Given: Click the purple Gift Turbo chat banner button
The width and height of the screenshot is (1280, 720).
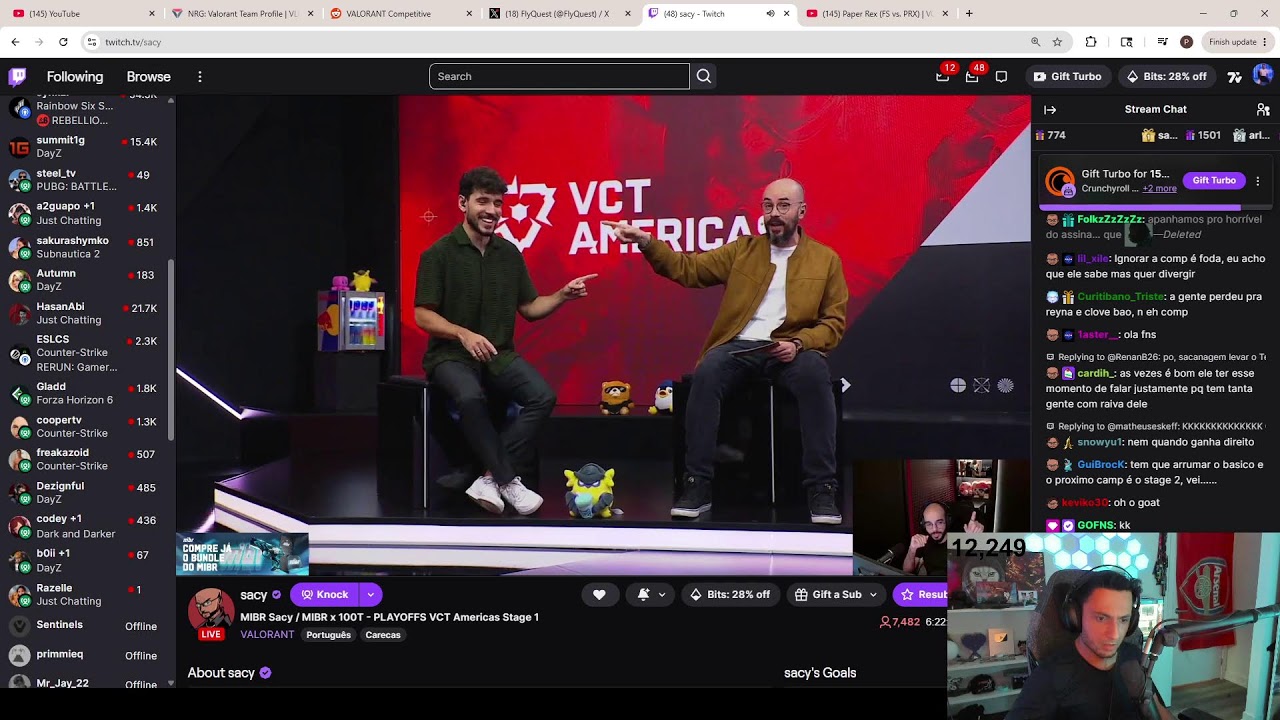Looking at the screenshot, I should pyautogui.click(x=1214, y=180).
